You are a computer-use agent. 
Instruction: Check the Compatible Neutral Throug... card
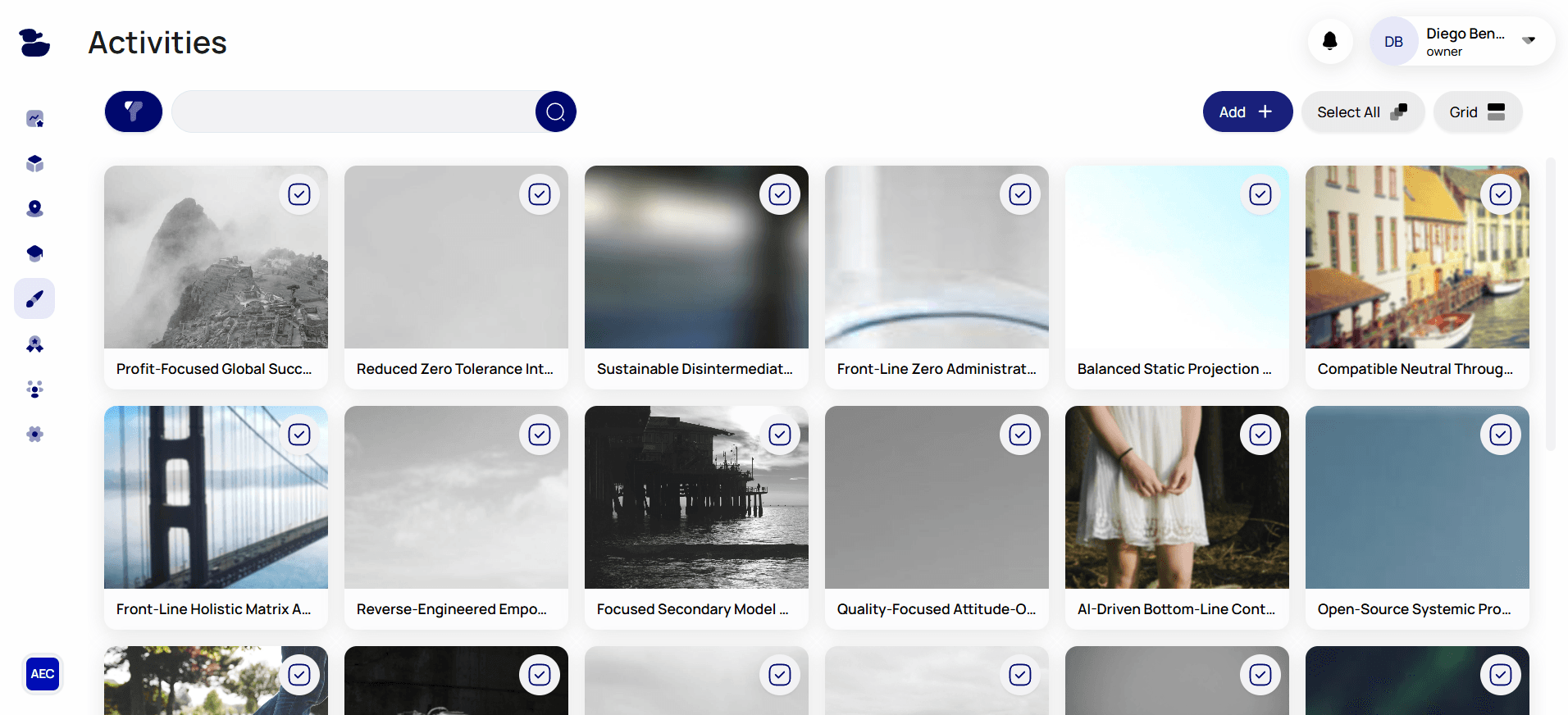click(1501, 194)
